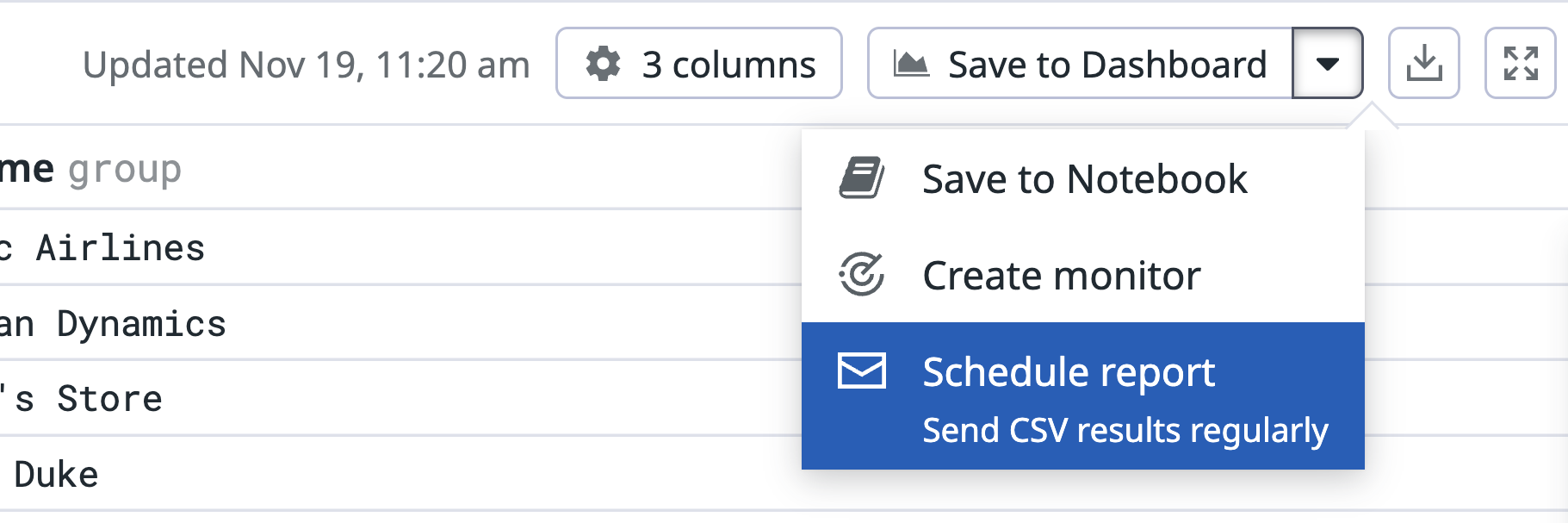
Task: Click the Save to Dashboard label
Action: tap(1106, 64)
